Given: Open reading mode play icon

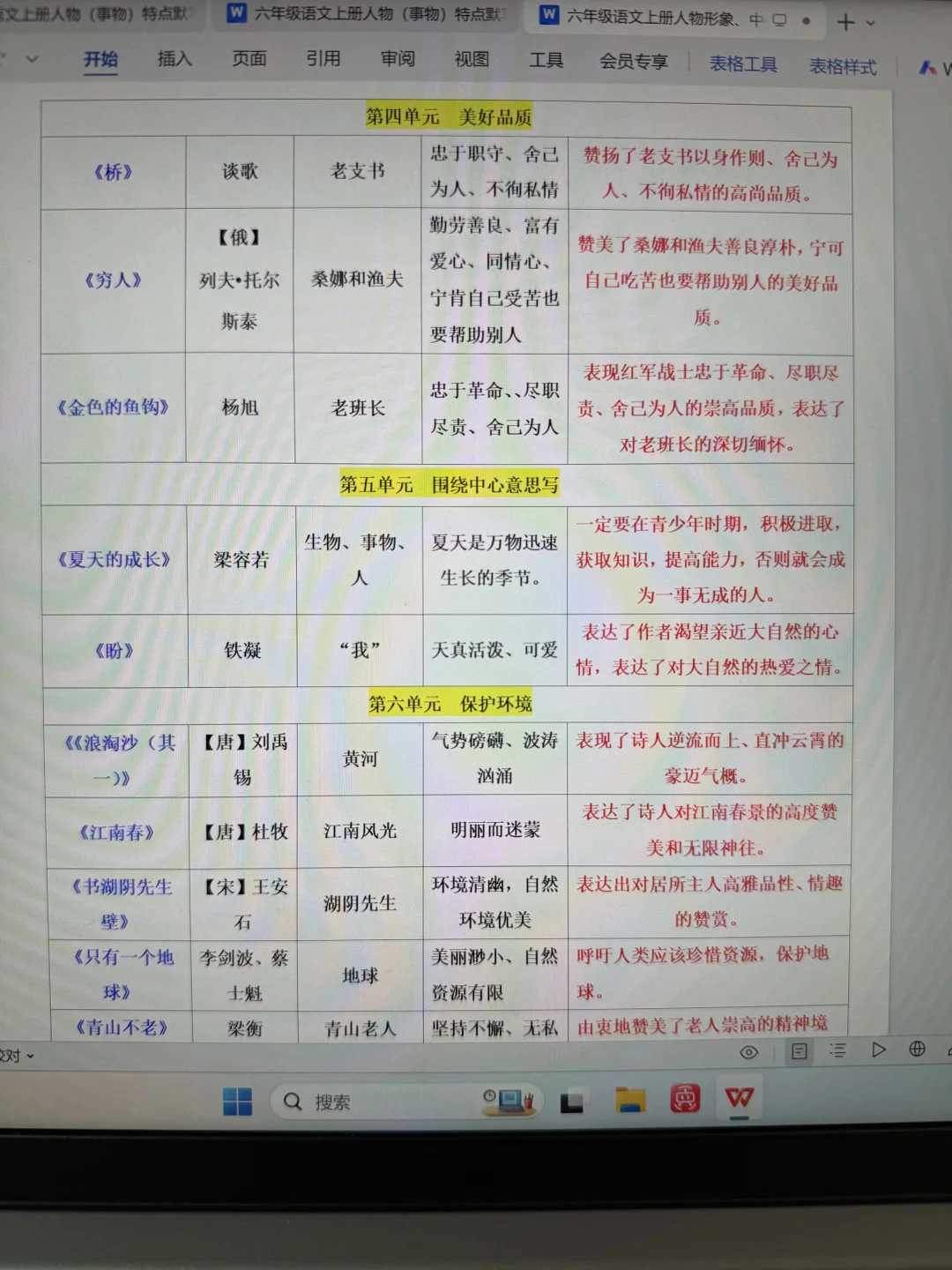Looking at the screenshot, I should coord(878,1050).
